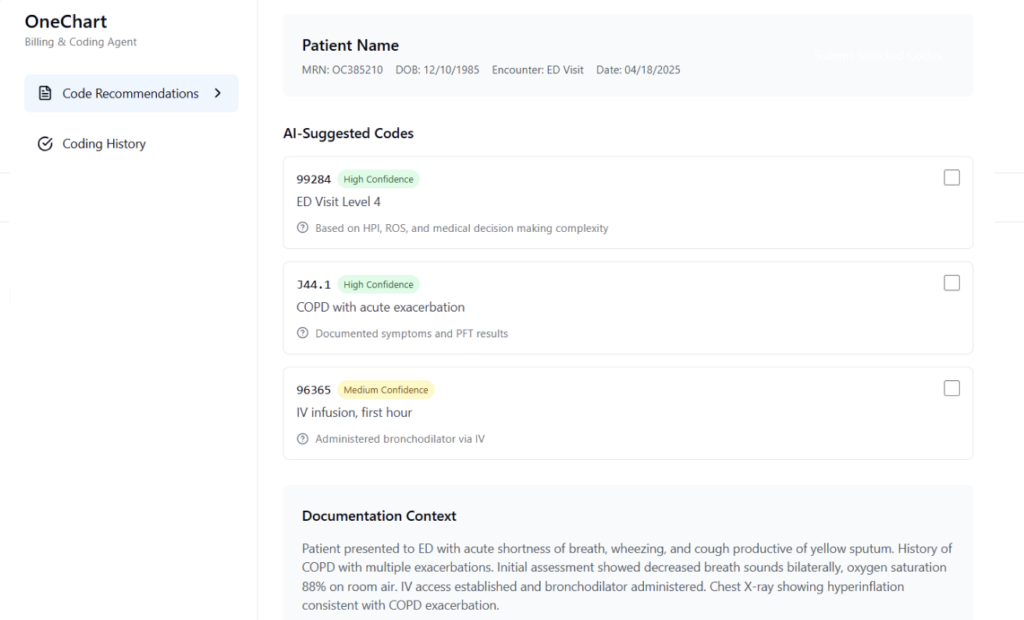Open the Code Recommendations menu item

tap(131, 93)
